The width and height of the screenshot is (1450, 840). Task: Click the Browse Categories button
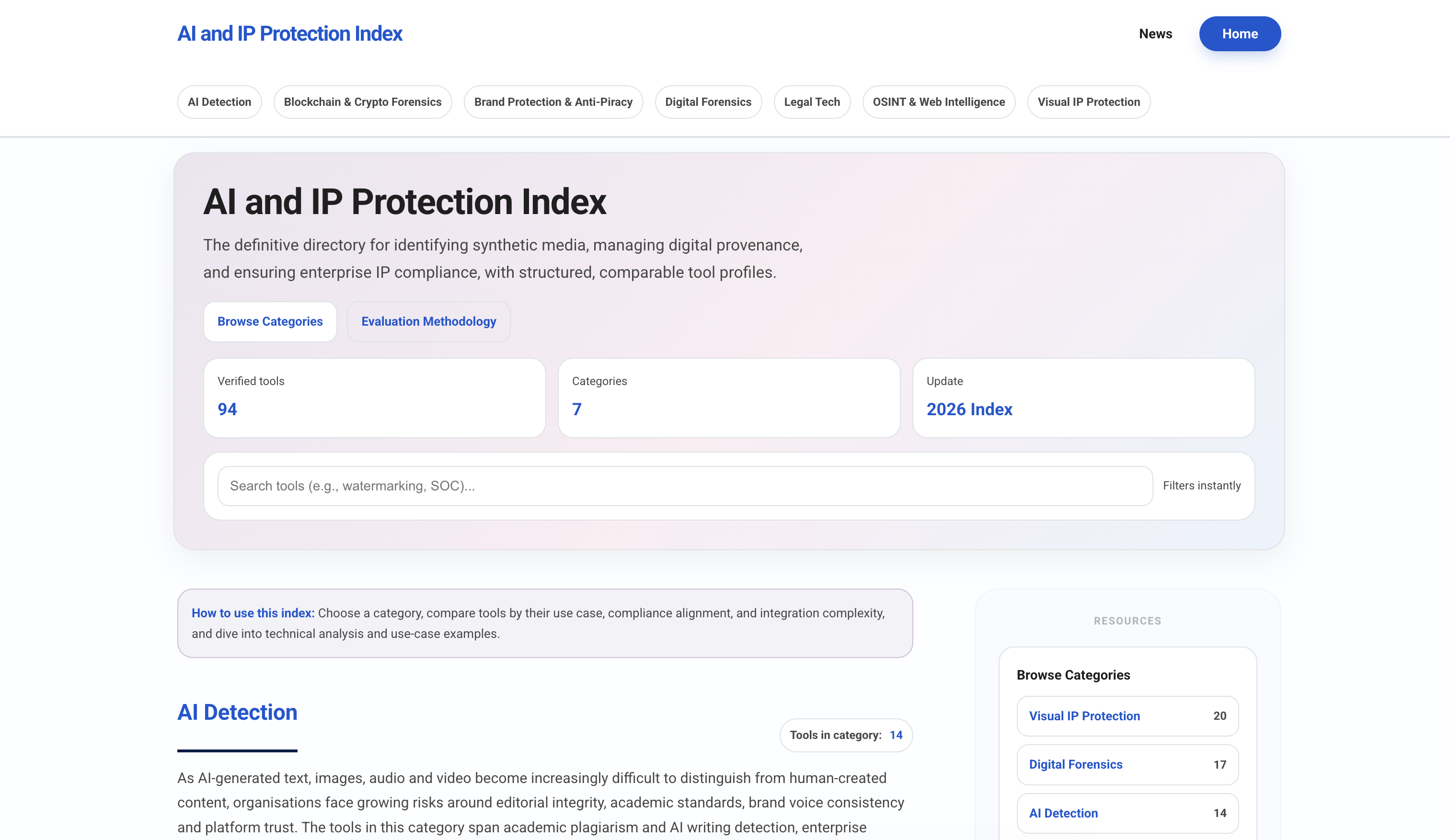270,321
